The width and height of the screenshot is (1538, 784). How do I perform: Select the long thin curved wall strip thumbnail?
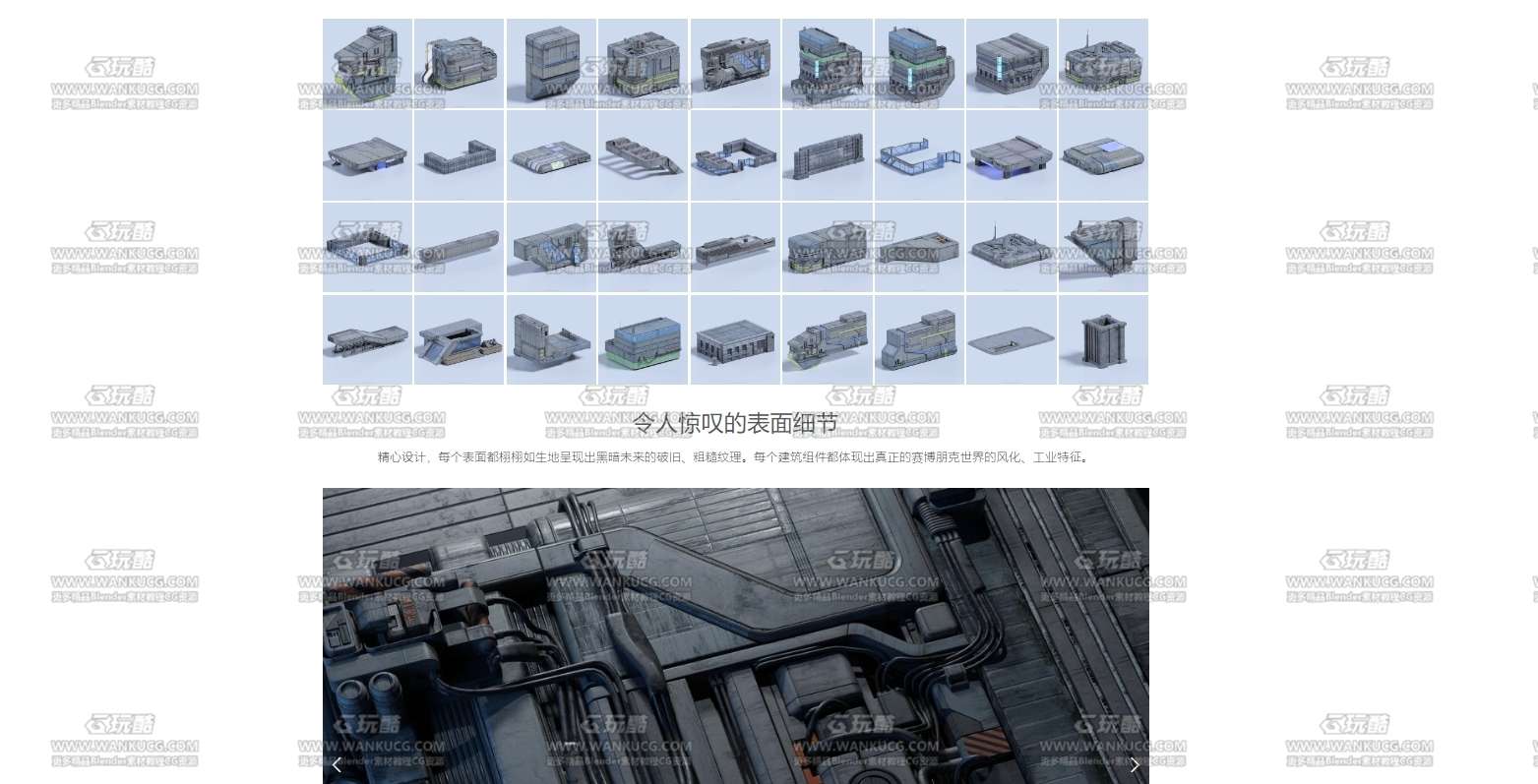[459, 248]
